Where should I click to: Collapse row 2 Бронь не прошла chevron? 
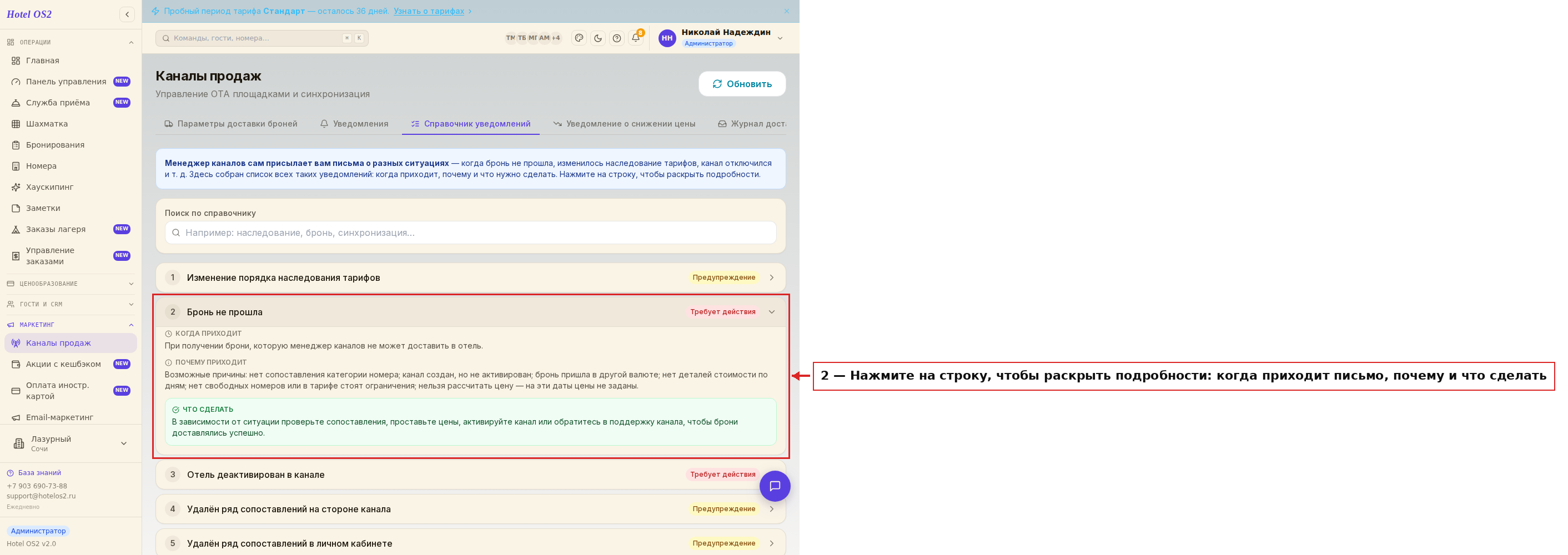(771, 312)
